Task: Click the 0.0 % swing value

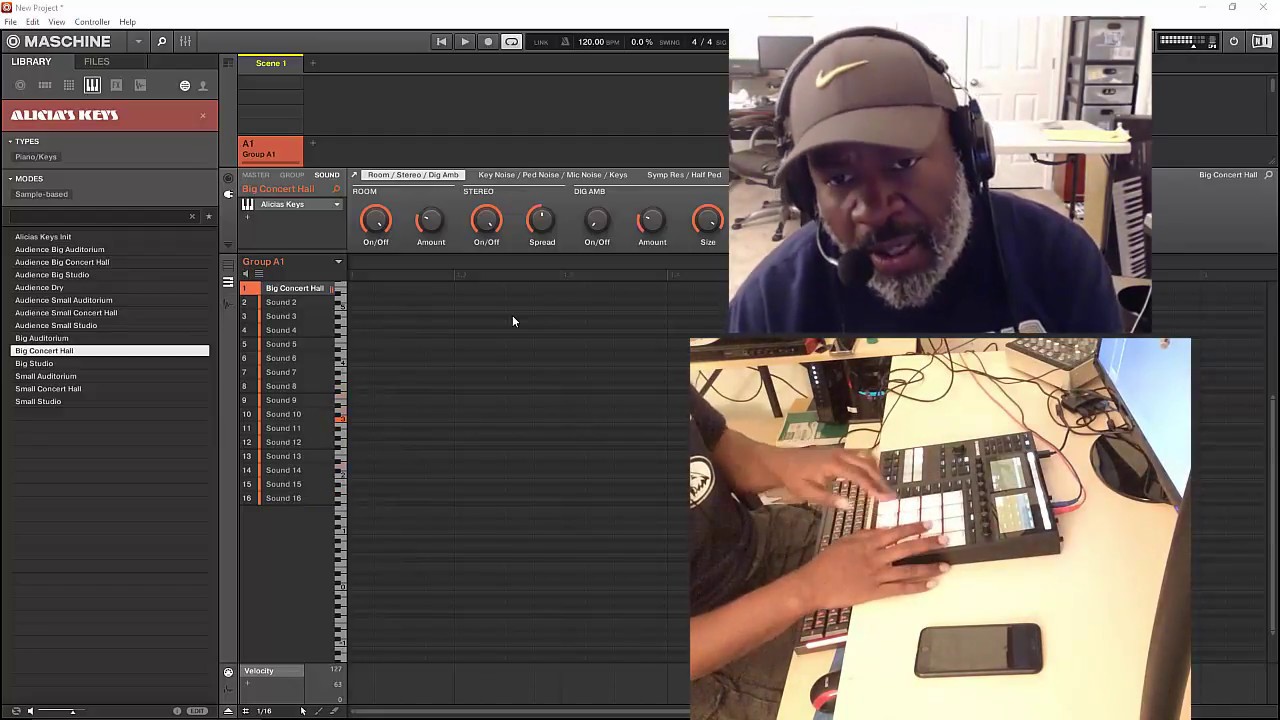Action: [642, 42]
